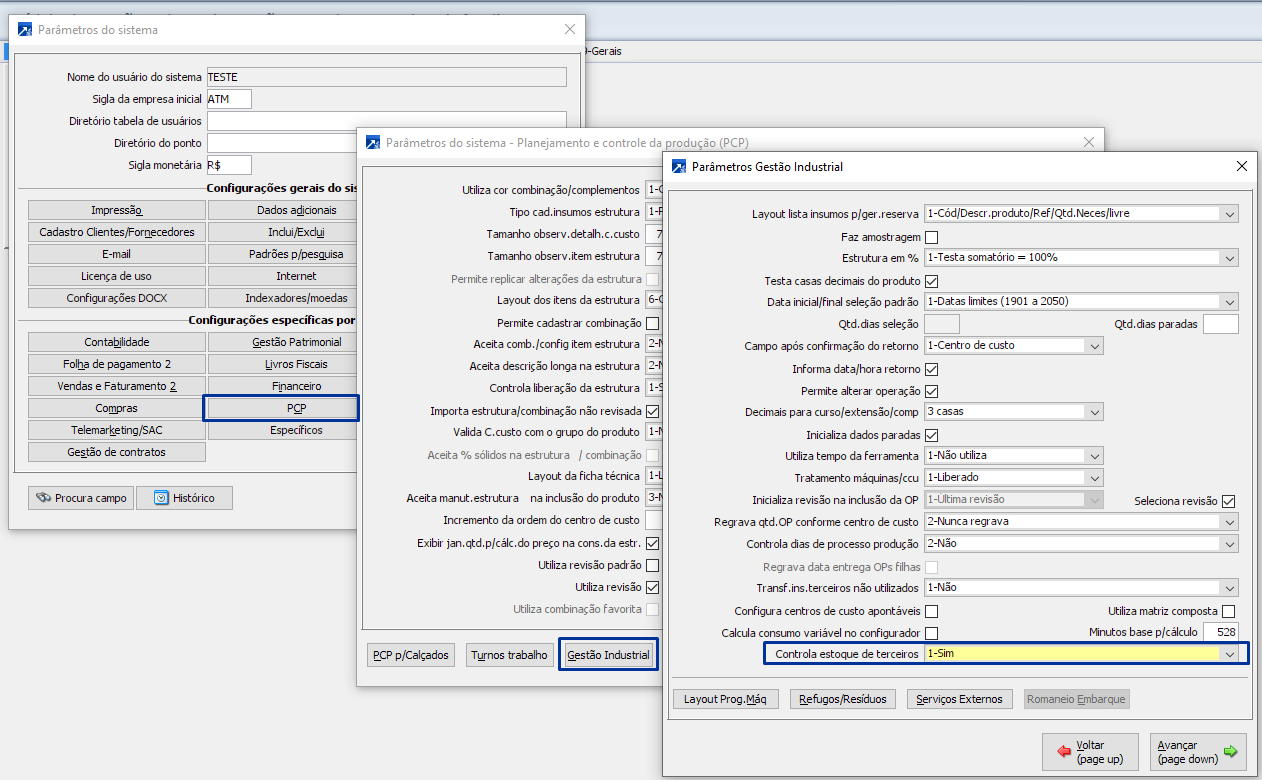Open Procura campo with binoculars icon
The width and height of the screenshot is (1262, 780).
[81, 498]
